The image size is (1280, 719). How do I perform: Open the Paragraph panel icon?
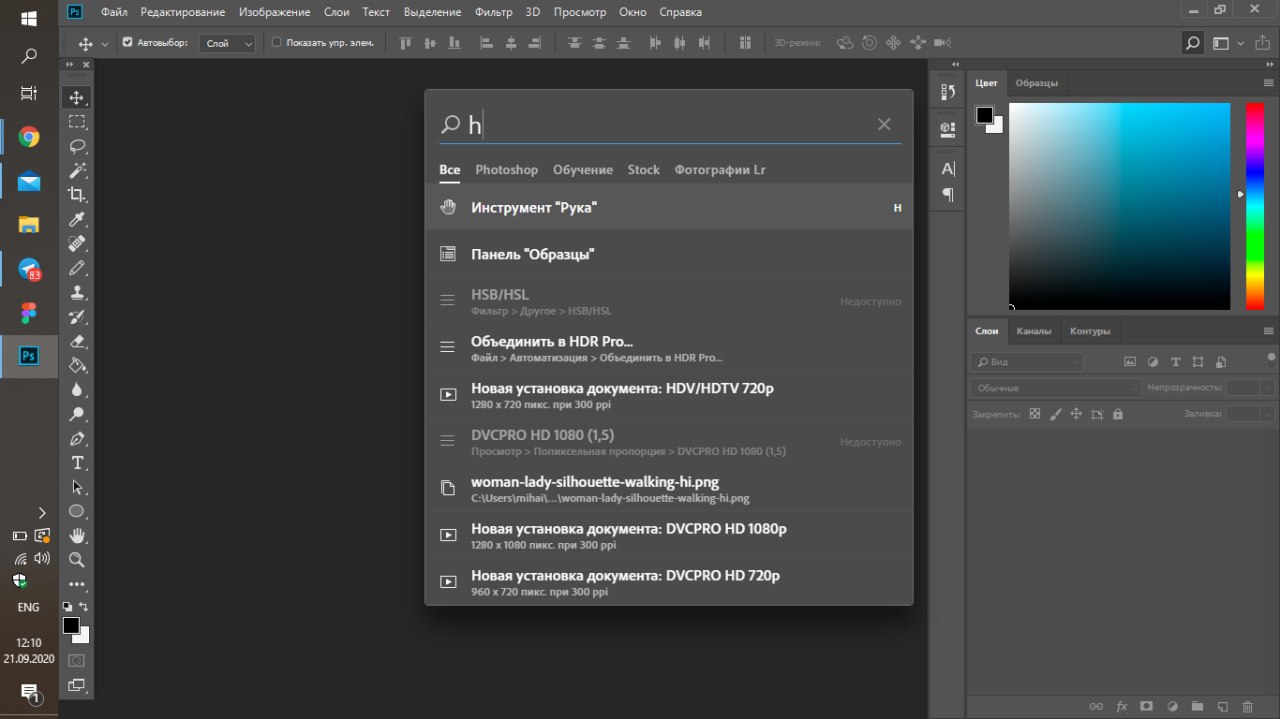tap(948, 195)
